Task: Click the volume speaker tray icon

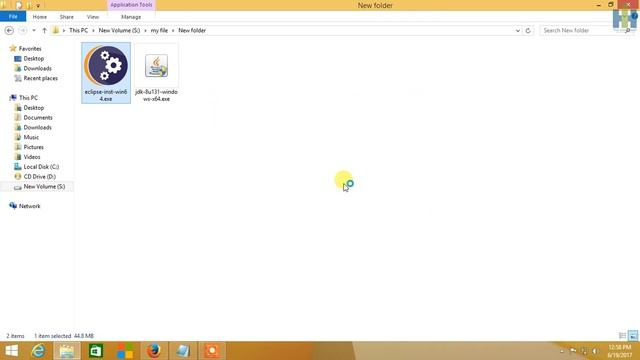Action: point(595,351)
